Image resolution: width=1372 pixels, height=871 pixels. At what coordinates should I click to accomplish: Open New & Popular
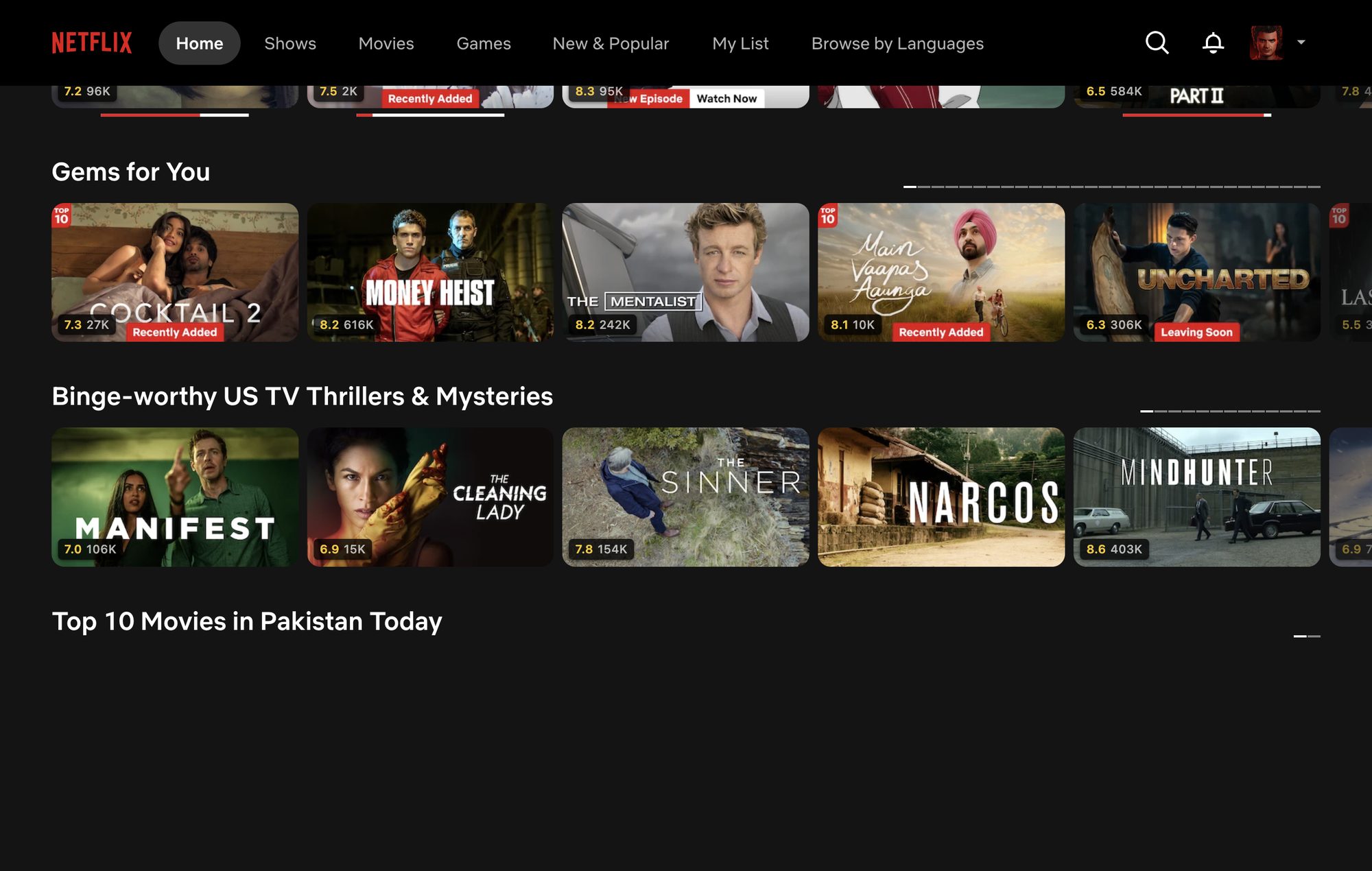click(611, 43)
